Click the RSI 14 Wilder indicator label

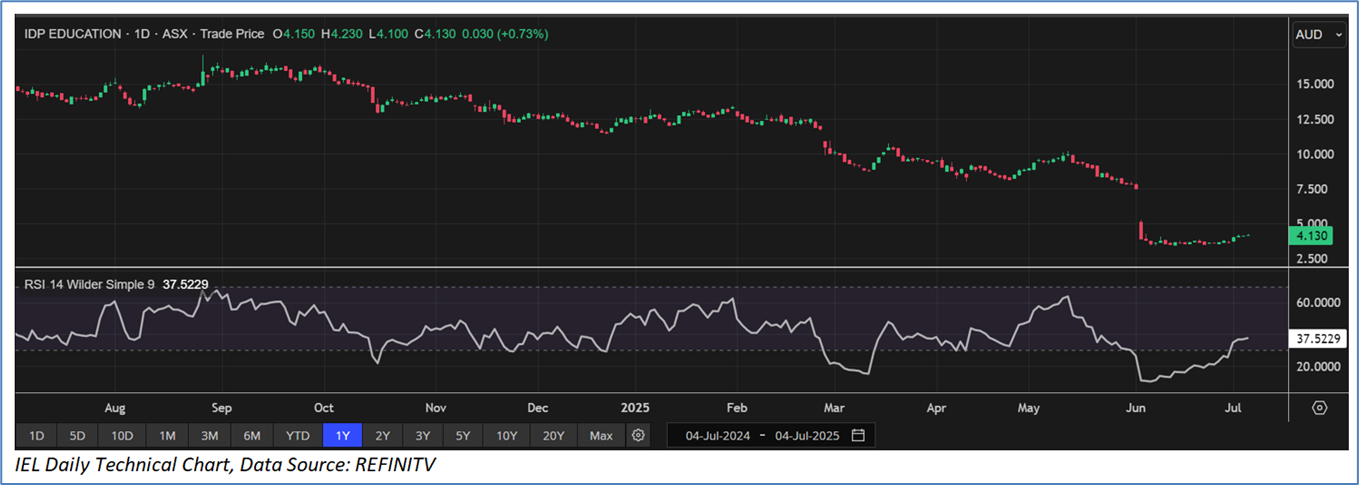[x=88, y=284]
